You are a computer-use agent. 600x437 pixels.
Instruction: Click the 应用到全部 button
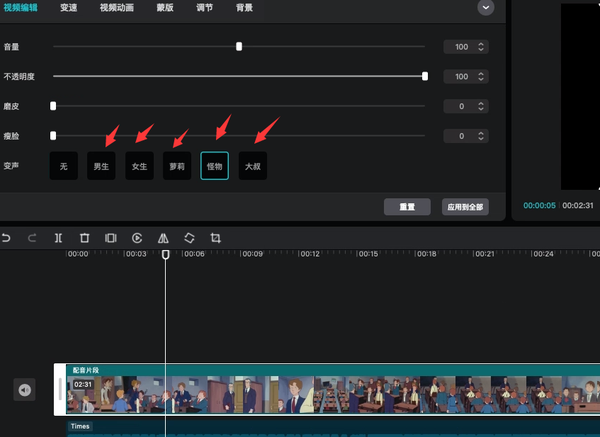465,207
